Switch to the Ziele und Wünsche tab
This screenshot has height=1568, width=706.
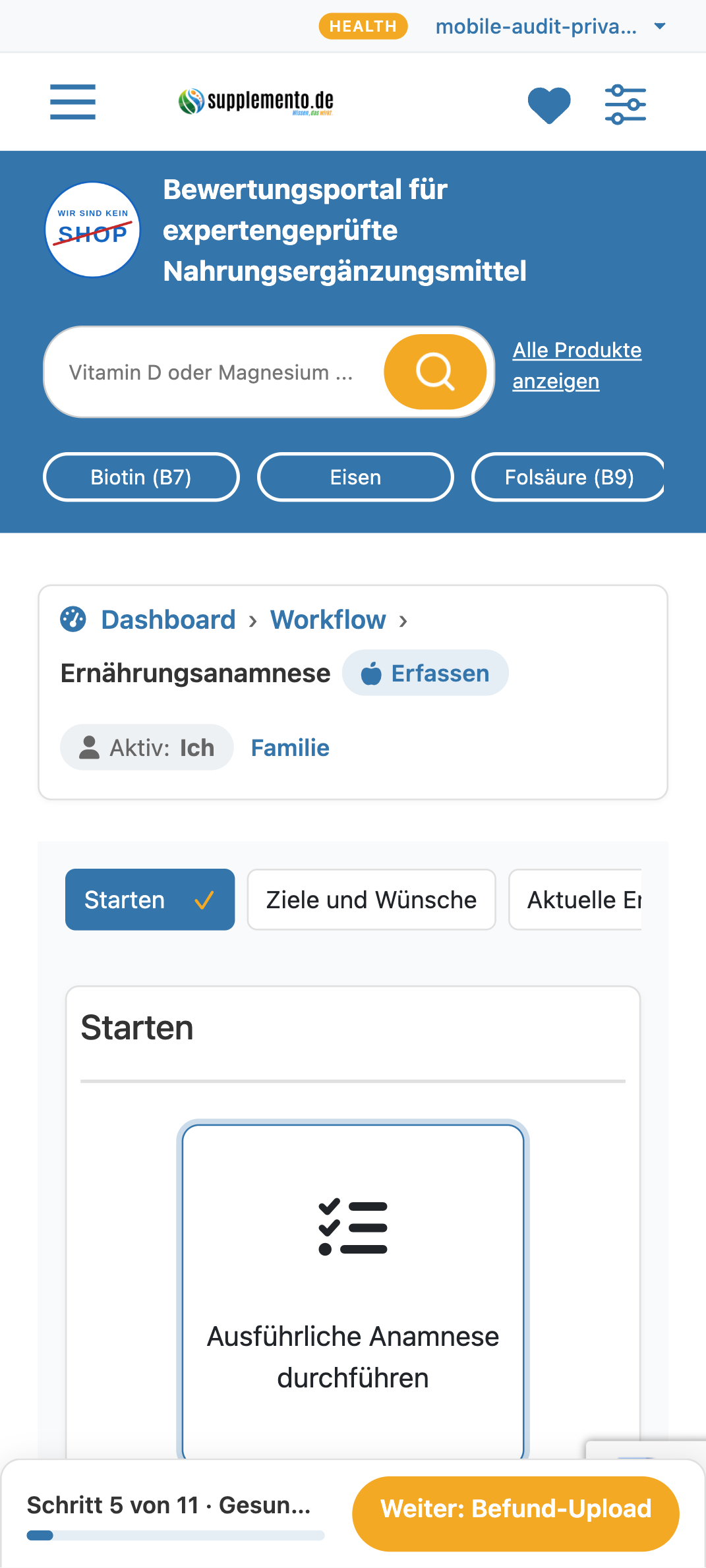371,900
